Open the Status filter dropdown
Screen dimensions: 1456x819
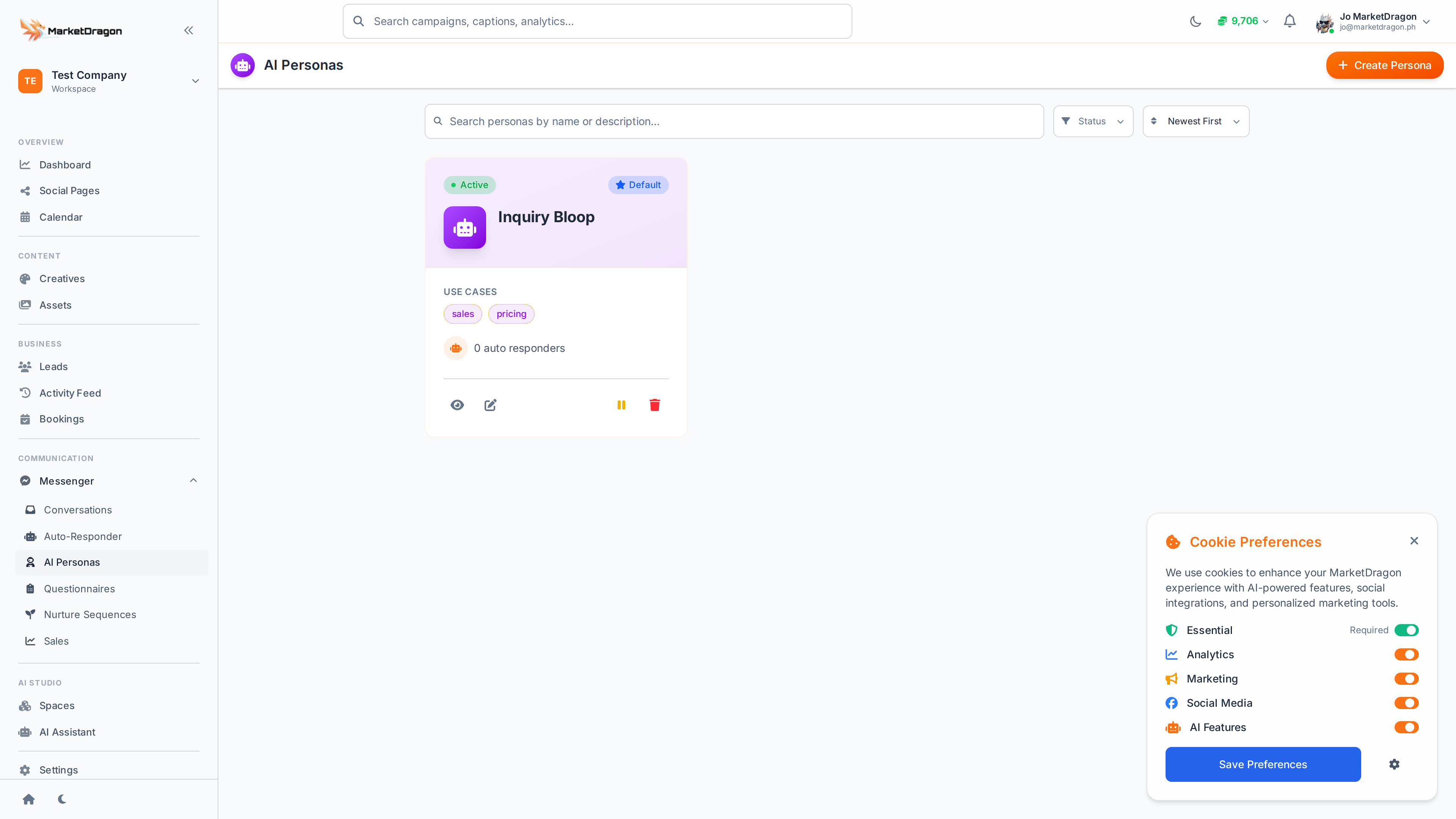click(x=1093, y=121)
